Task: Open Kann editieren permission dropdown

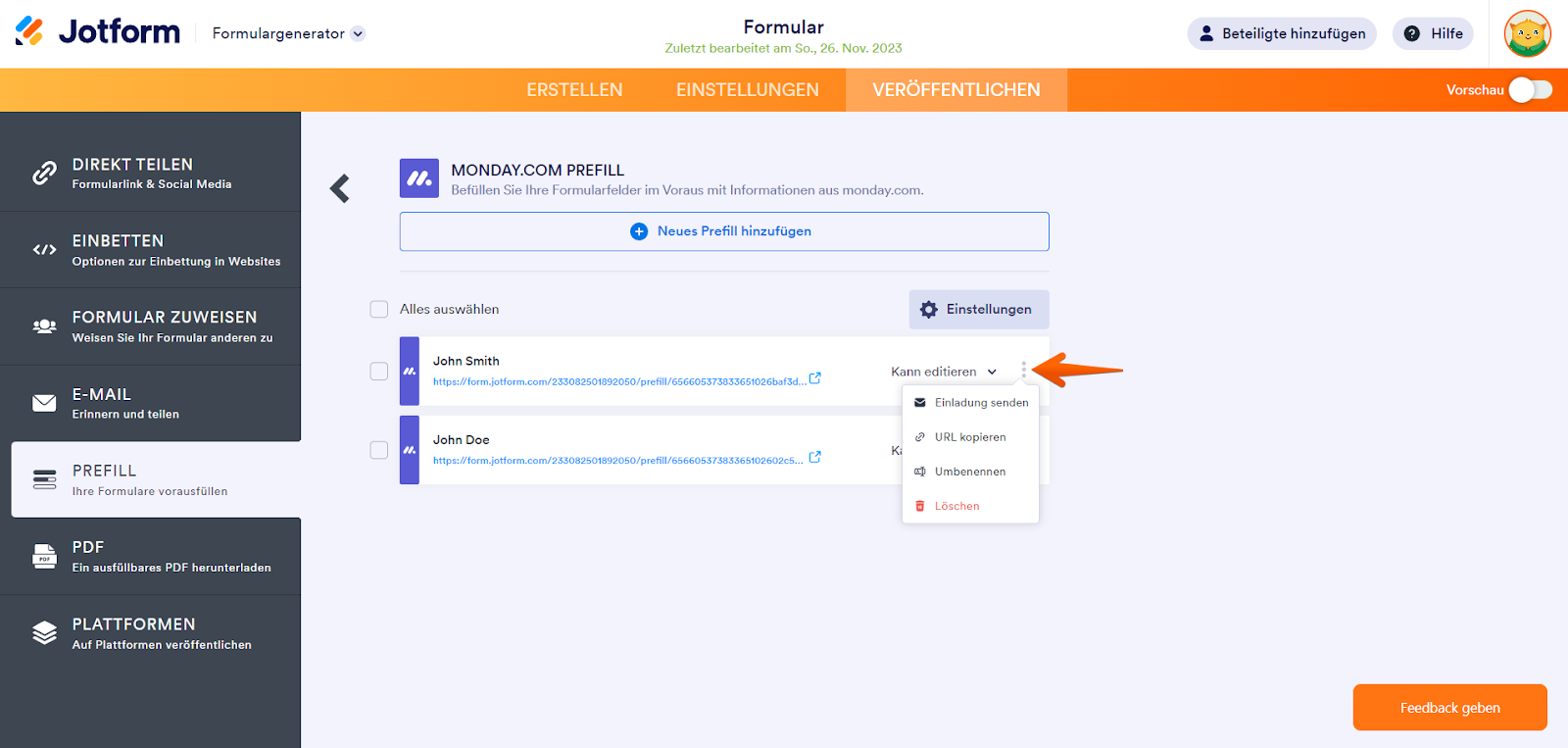Action: (943, 372)
